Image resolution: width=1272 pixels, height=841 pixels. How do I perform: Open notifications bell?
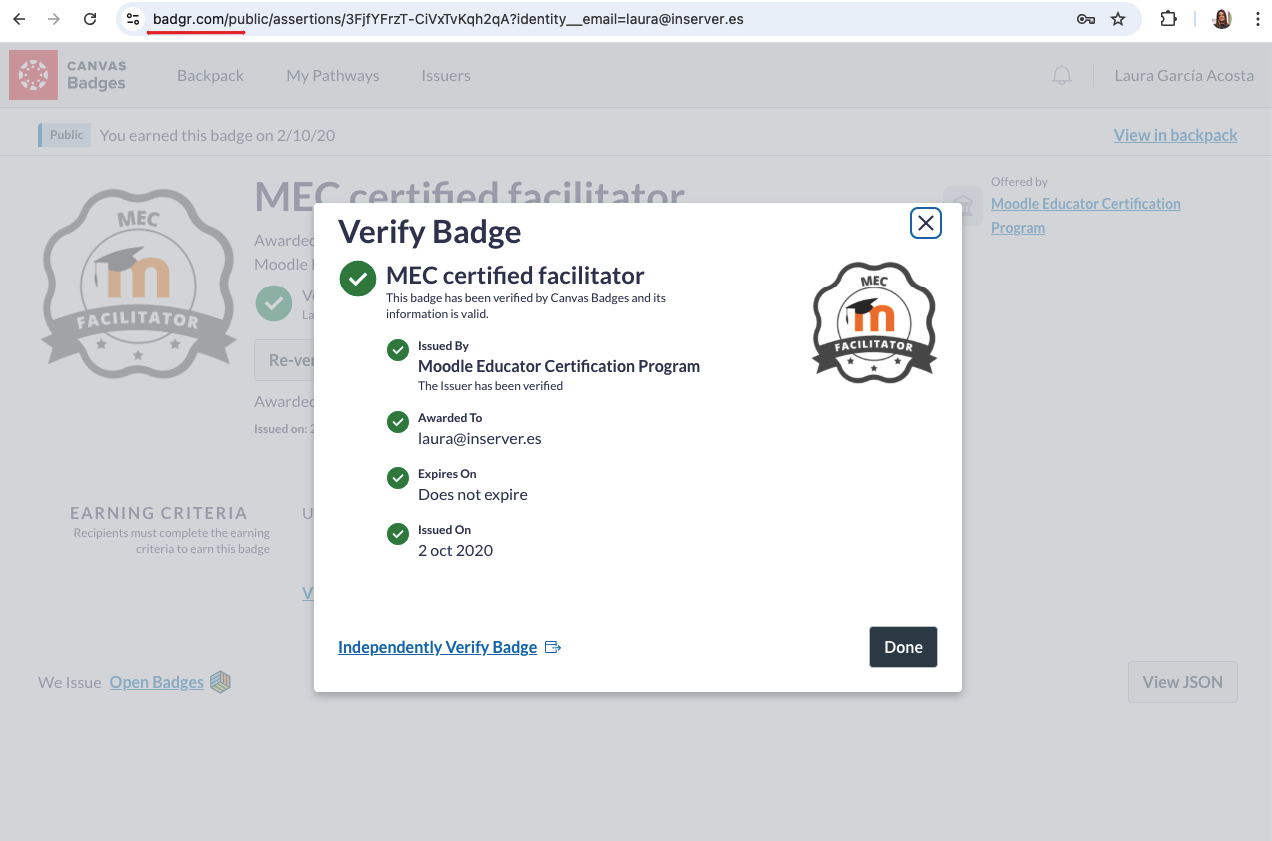click(x=1062, y=76)
